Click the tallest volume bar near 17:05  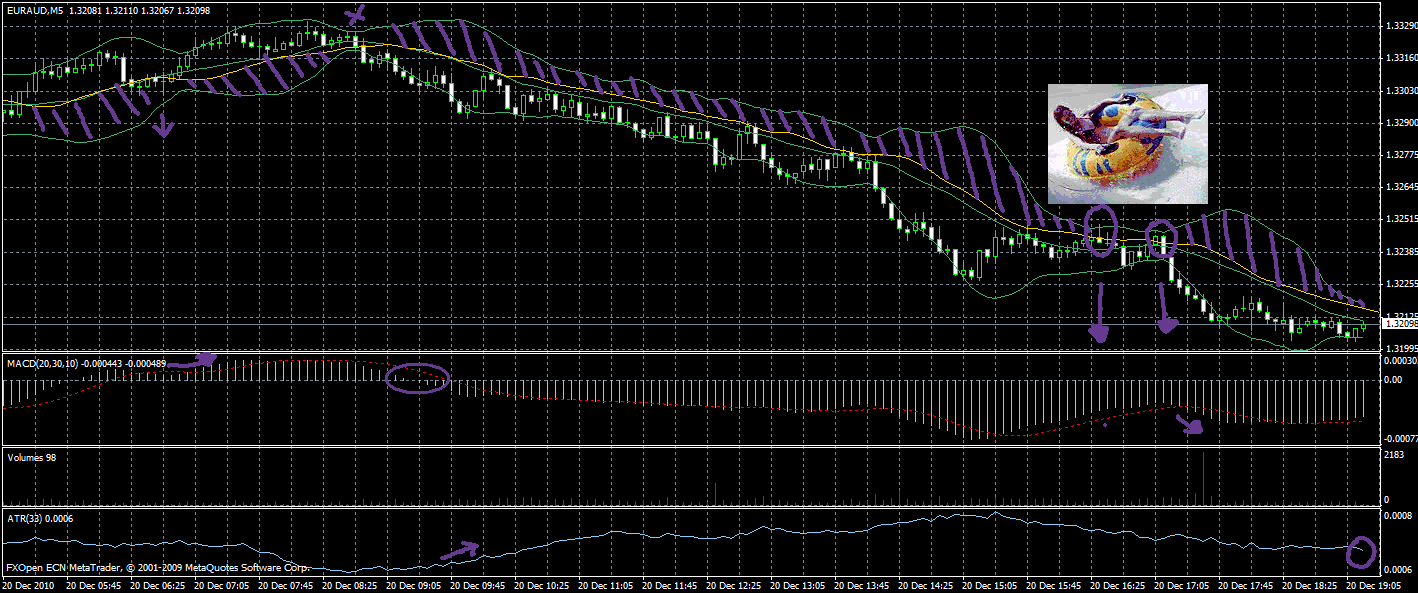point(1202,478)
